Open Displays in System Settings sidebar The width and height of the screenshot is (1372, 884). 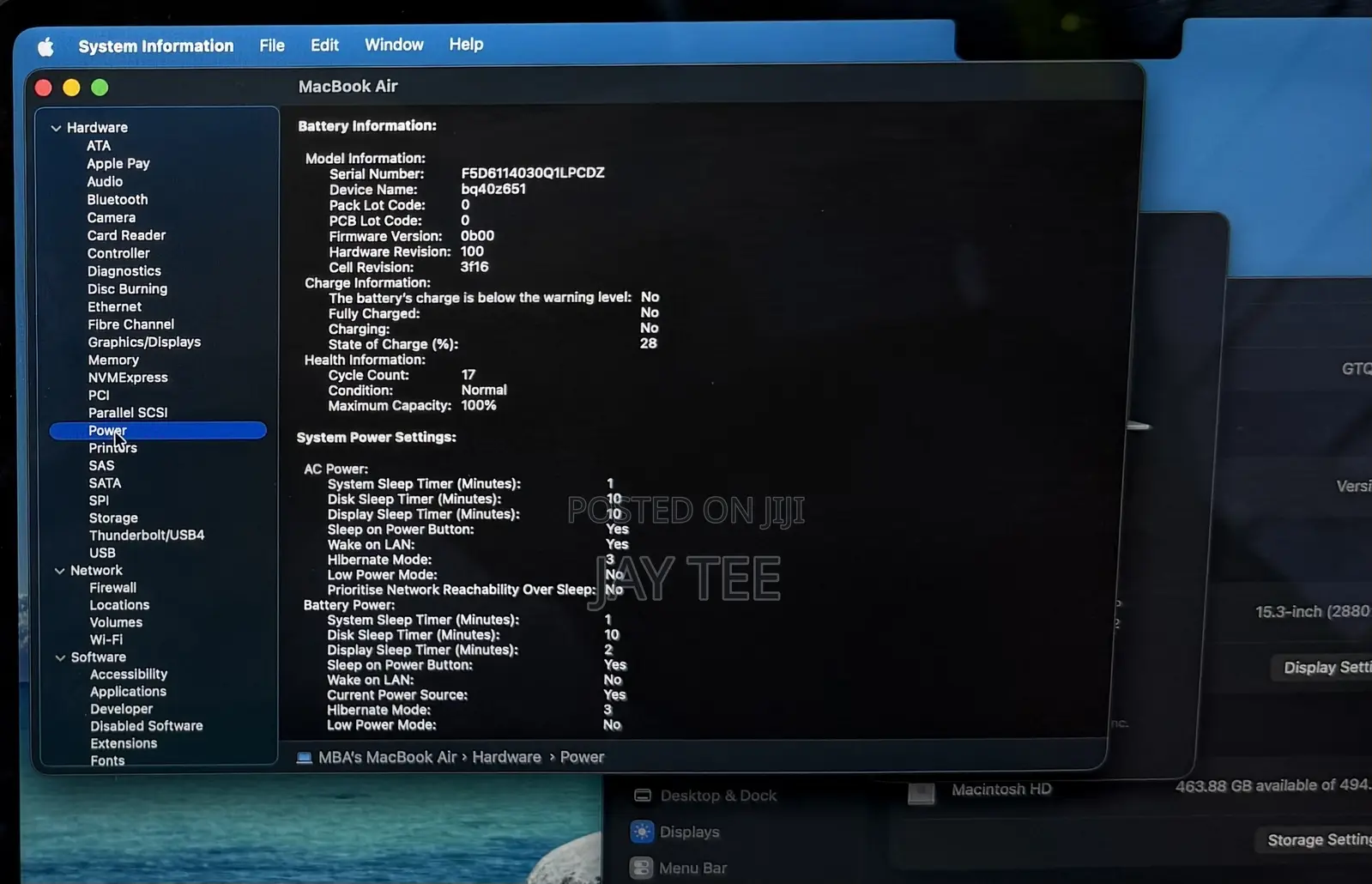[x=676, y=832]
